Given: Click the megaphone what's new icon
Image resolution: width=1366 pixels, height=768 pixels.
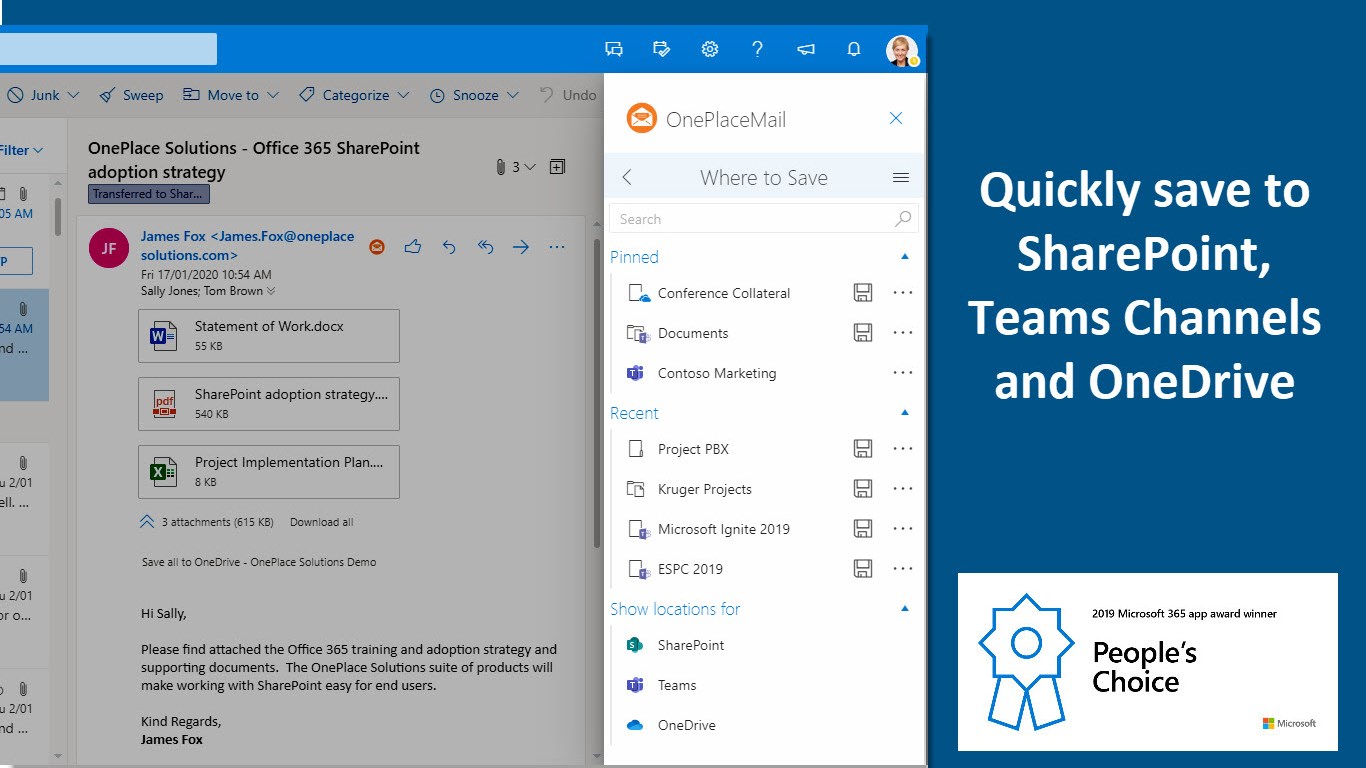Looking at the screenshot, I should [806, 49].
